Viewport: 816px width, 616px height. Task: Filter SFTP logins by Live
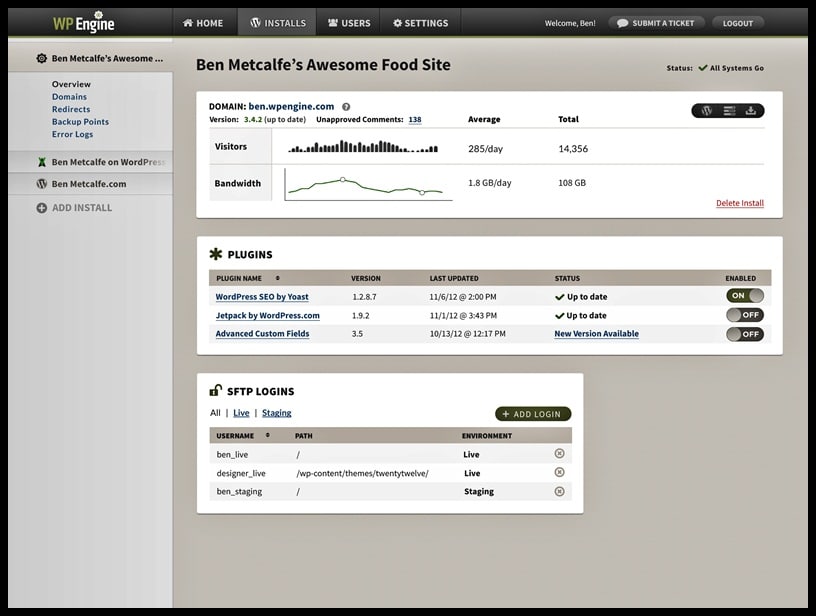point(241,413)
